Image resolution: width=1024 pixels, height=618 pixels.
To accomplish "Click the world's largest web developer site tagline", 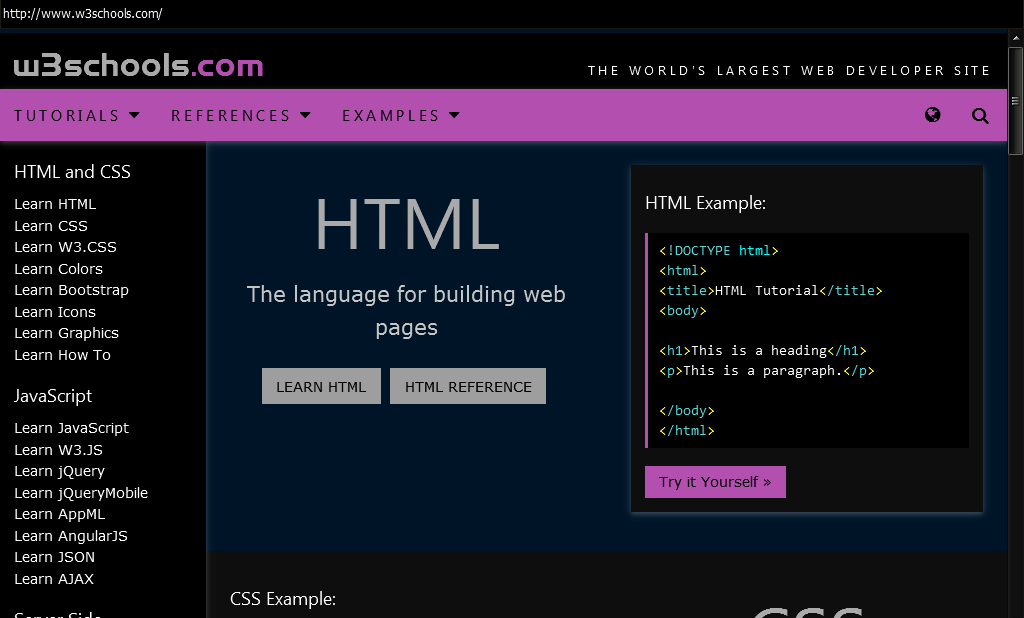I will click(x=789, y=71).
